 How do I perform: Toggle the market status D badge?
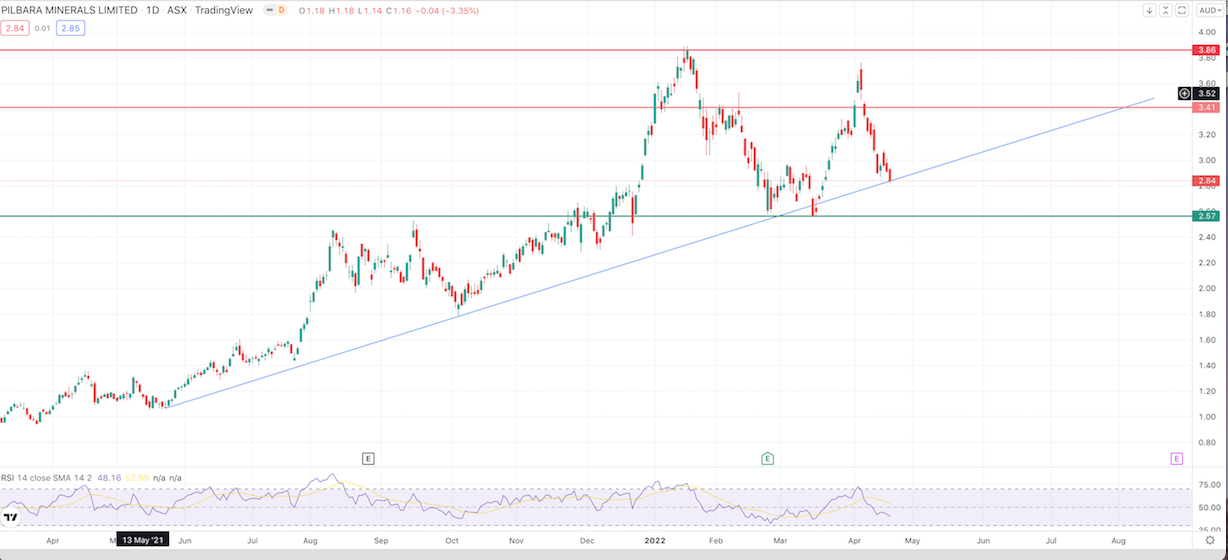(x=281, y=10)
